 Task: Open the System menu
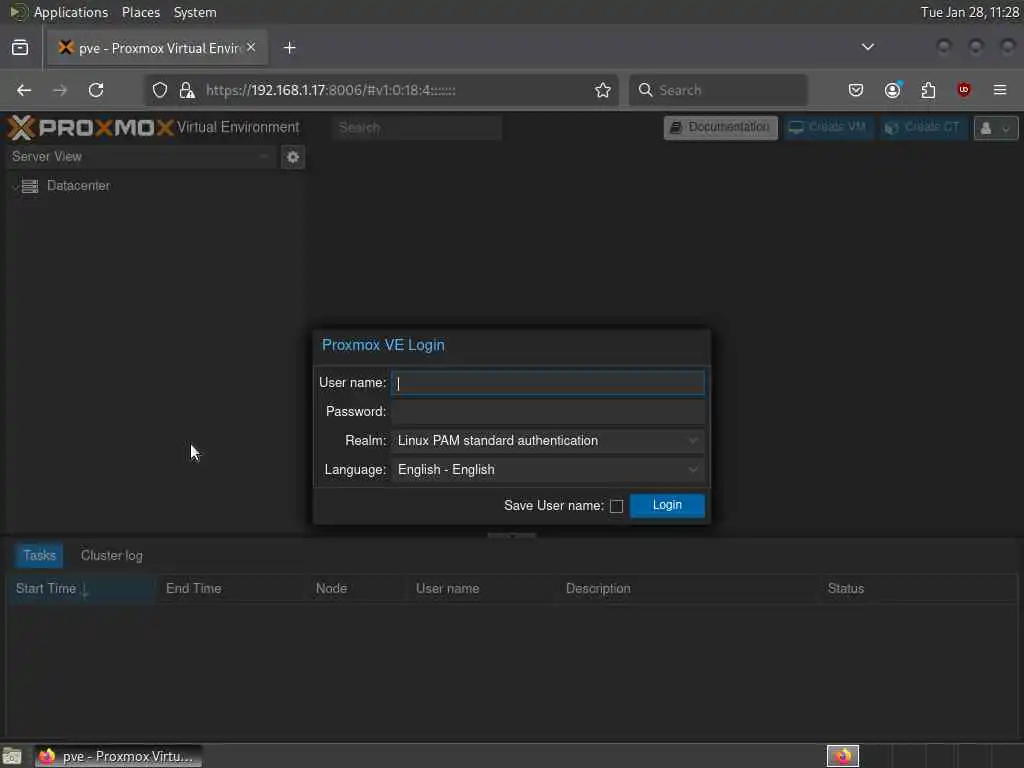point(195,12)
